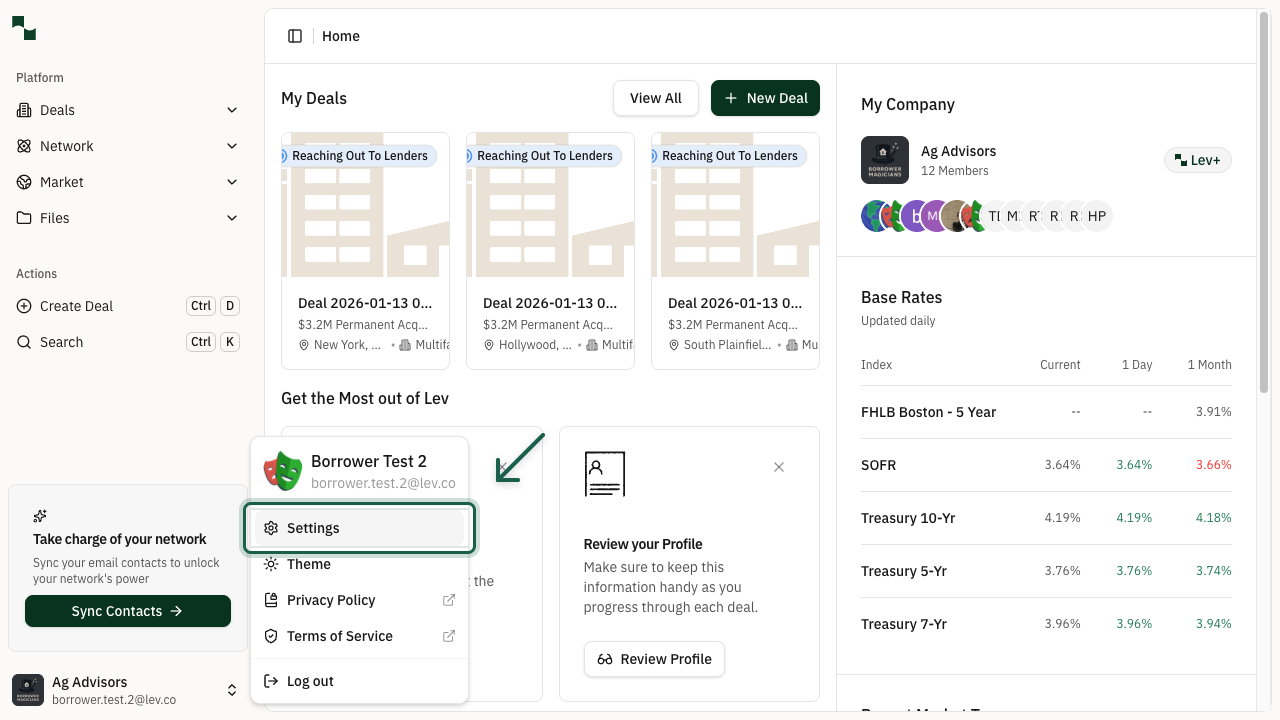Open Files via the folder icon
Image resolution: width=1280 pixels, height=720 pixels.
[23, 218]
